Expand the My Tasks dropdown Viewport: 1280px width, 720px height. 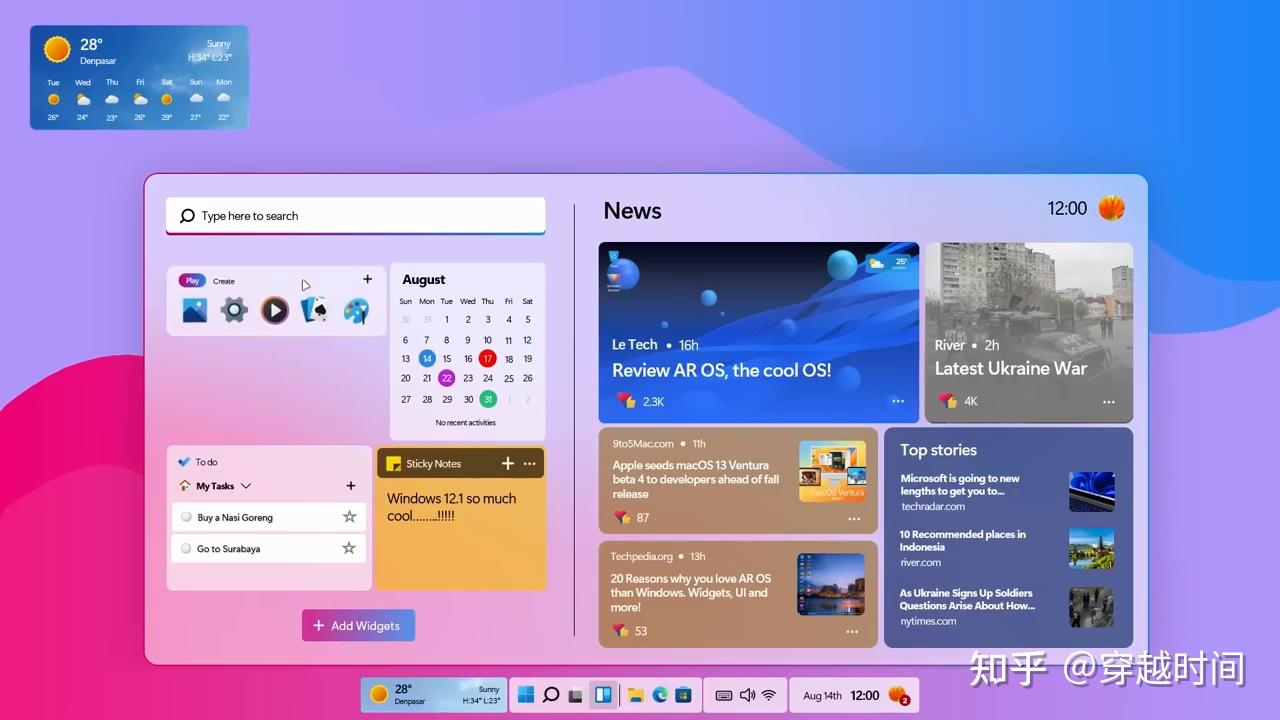247,486
